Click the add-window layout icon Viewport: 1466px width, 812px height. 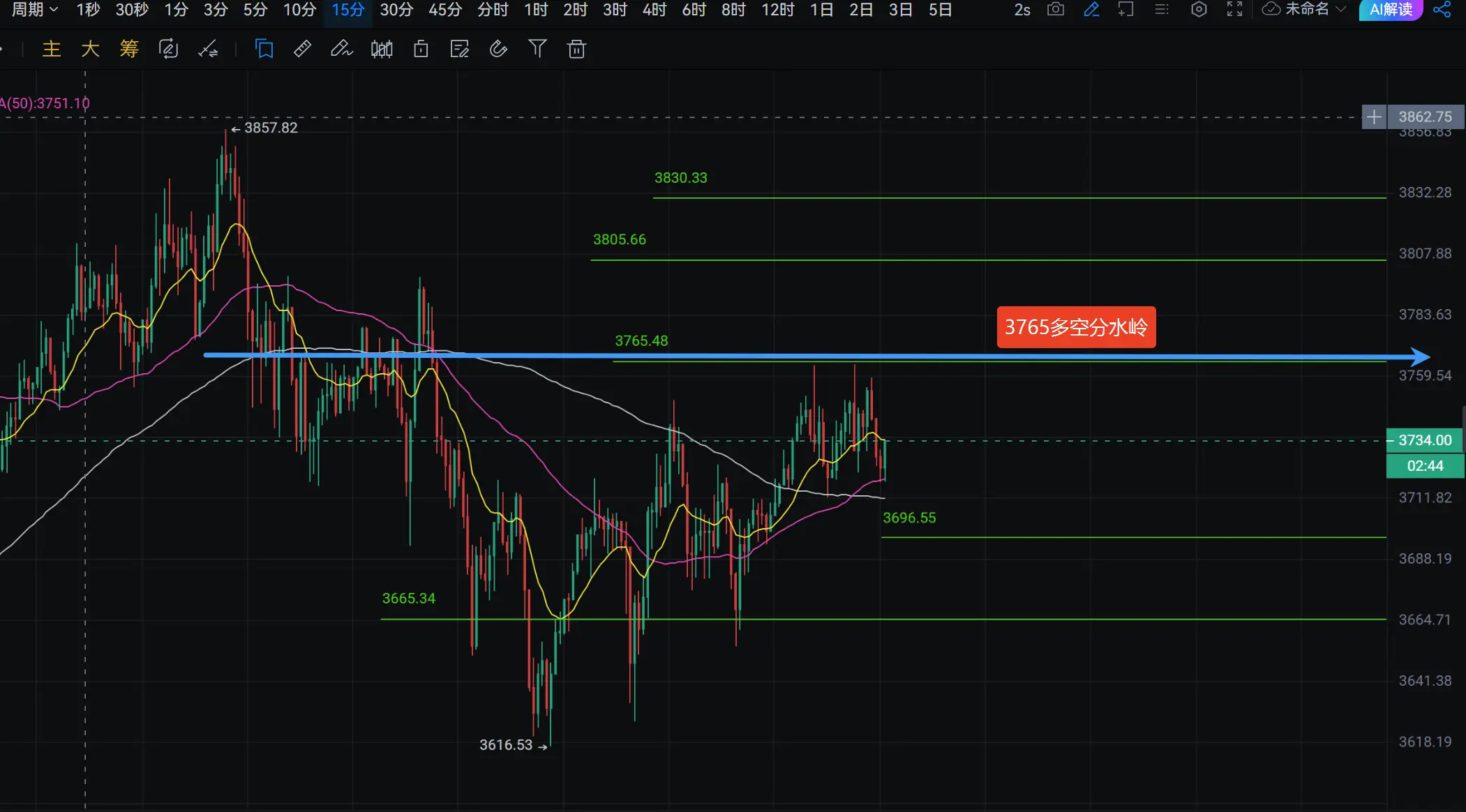tap(1125, 9)
